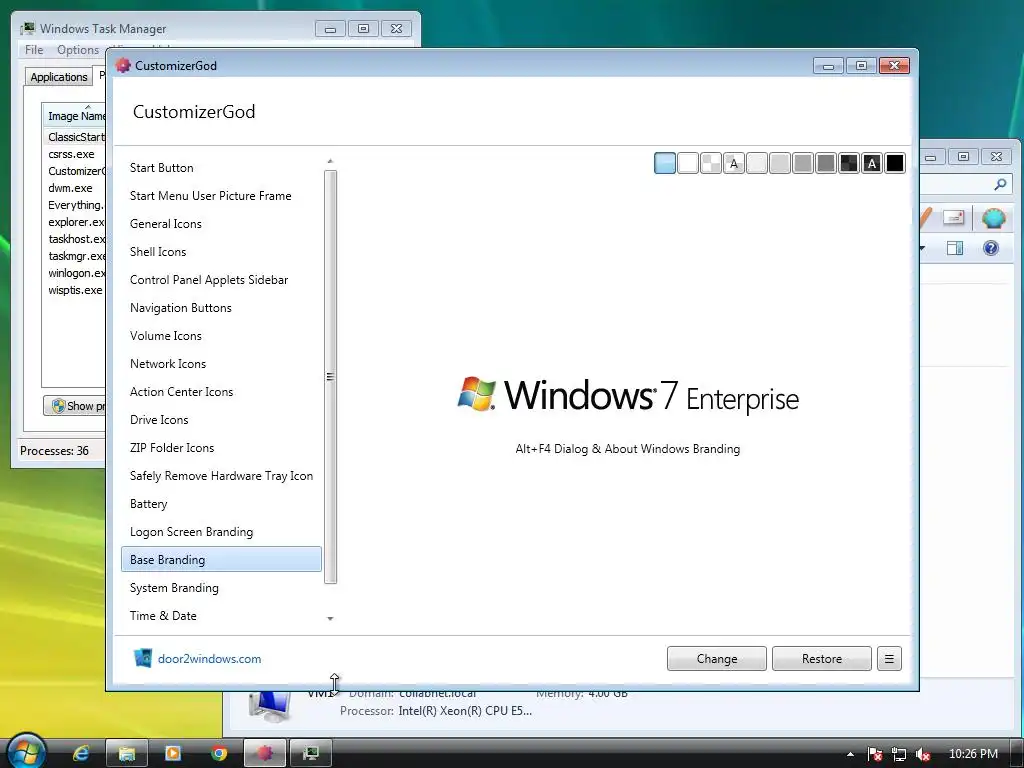Click the search magnifier in background window

pyautogui.click(x=1000, y=185)
